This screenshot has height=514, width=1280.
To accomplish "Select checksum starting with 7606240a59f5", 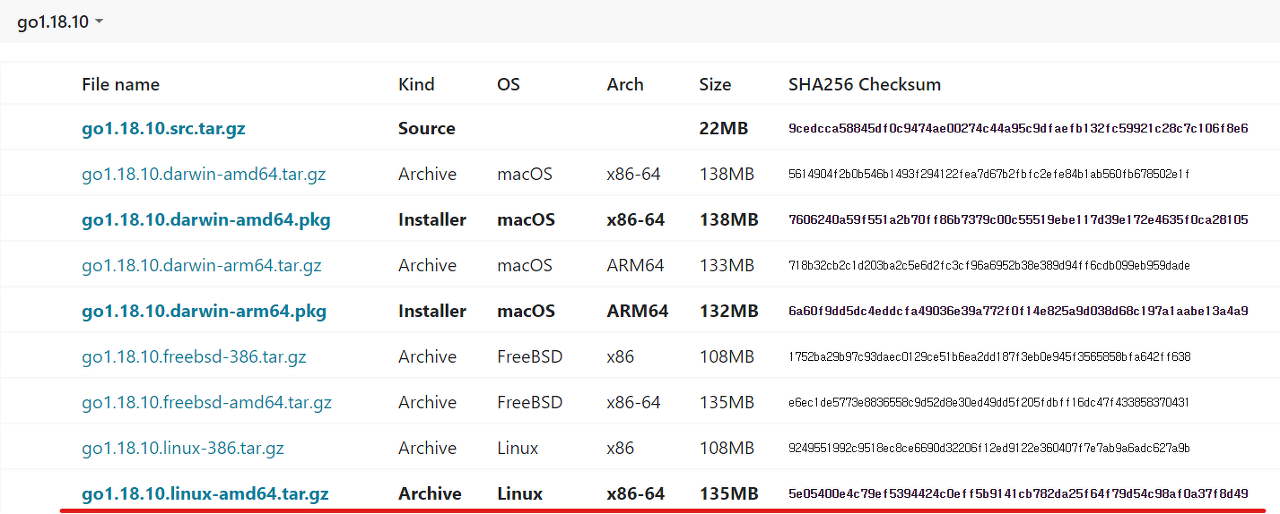I will (1018, 219).
